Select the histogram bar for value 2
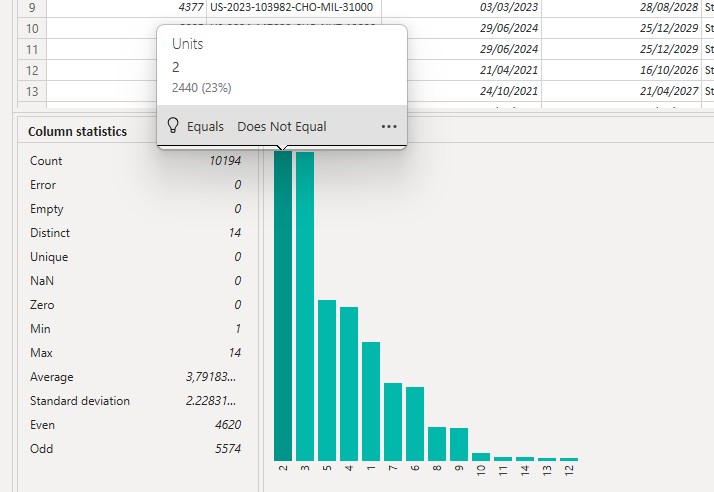 (x=283, y=306)
